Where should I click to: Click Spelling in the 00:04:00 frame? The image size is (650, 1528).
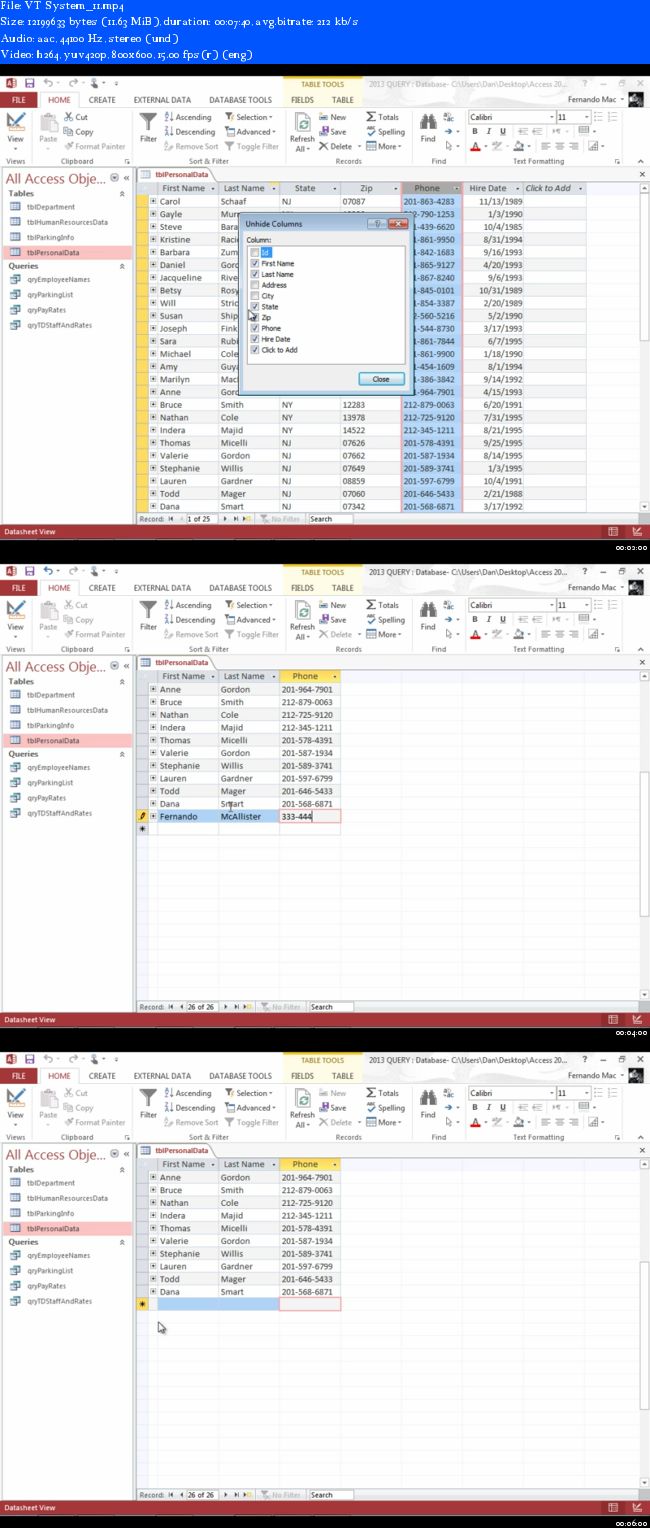pyautogui.click(x=386, y=620)
